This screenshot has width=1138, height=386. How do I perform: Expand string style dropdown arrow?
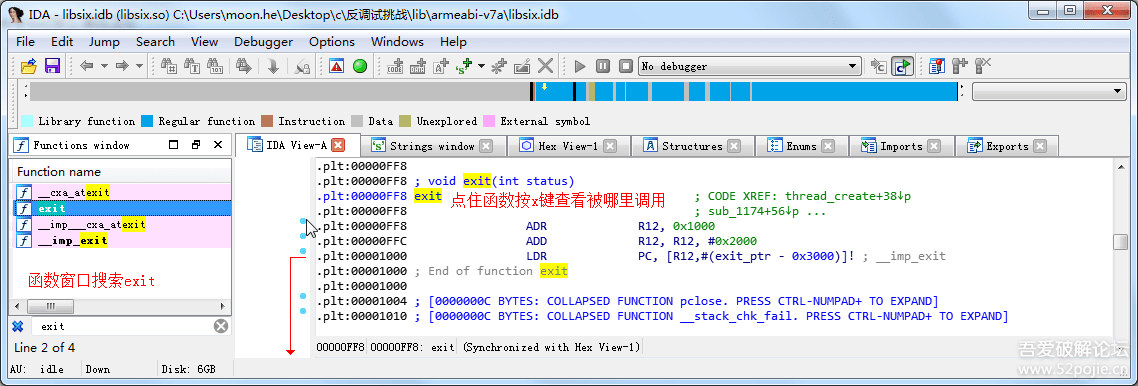[x=481, y=66]
